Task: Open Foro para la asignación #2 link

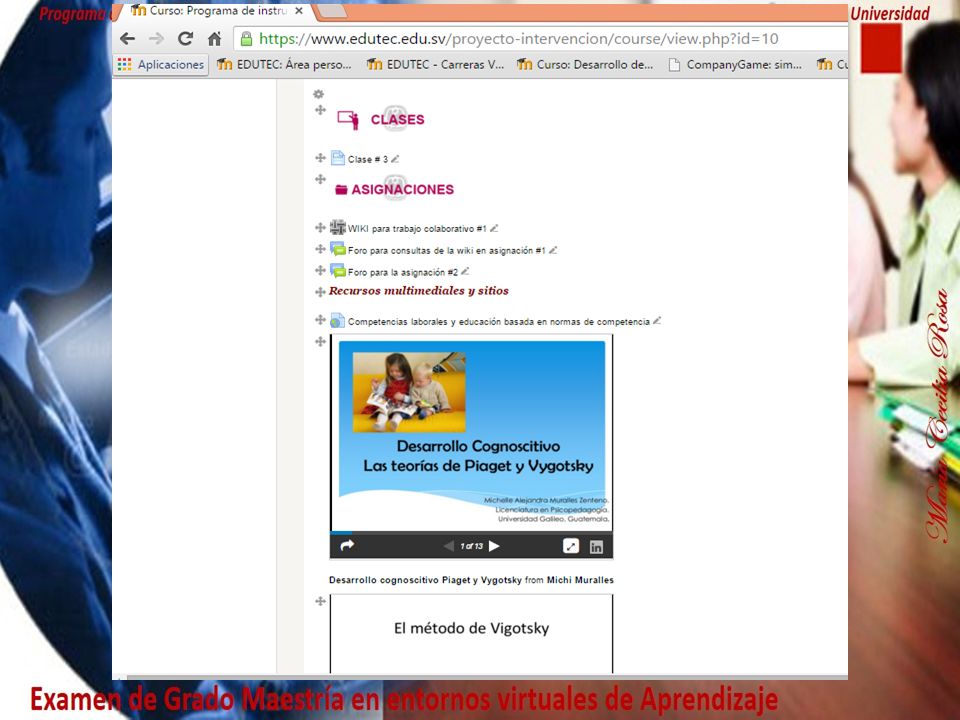Action: point(403,272)
